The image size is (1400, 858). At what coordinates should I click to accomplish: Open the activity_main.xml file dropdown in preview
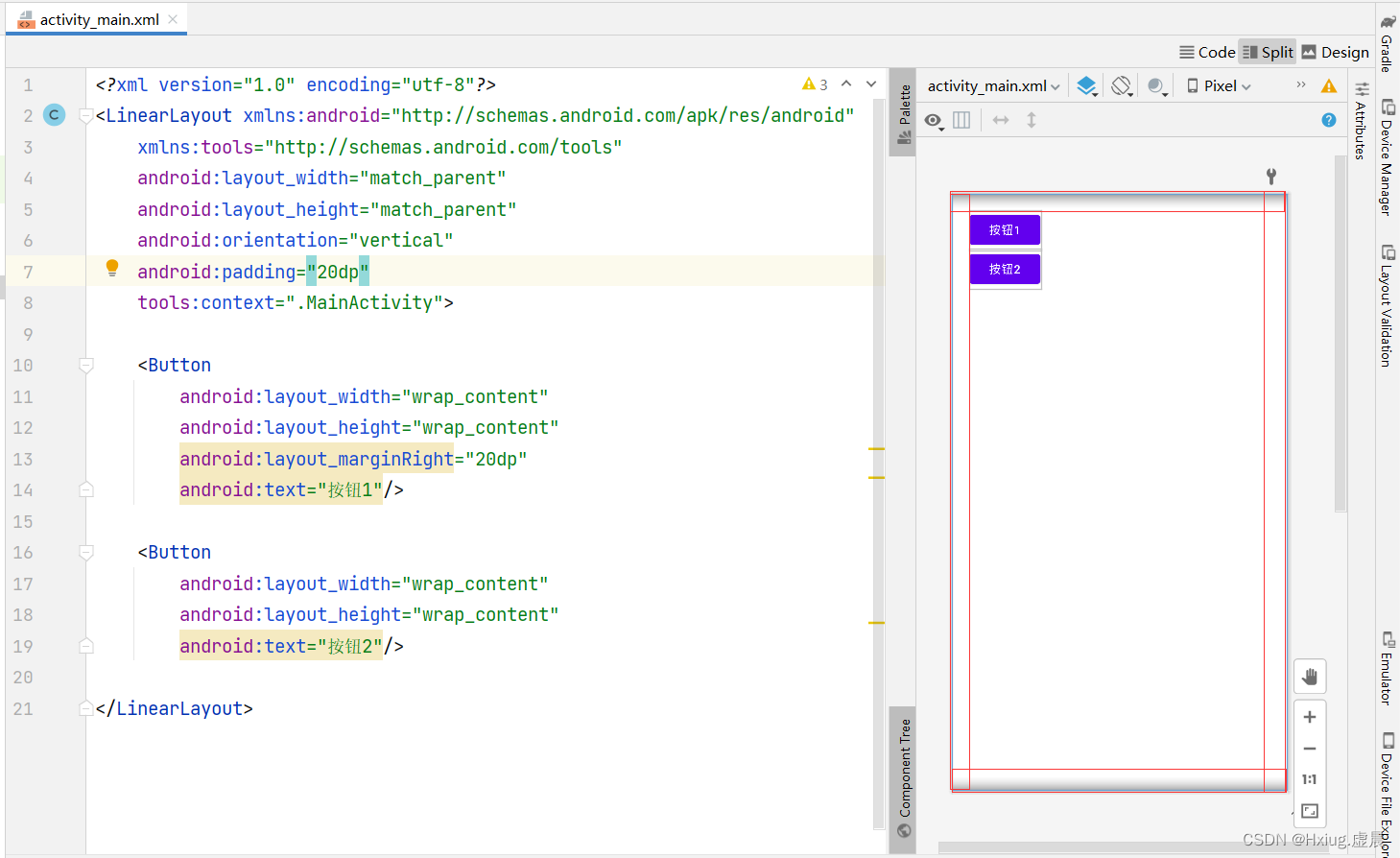tap(993, 85)
